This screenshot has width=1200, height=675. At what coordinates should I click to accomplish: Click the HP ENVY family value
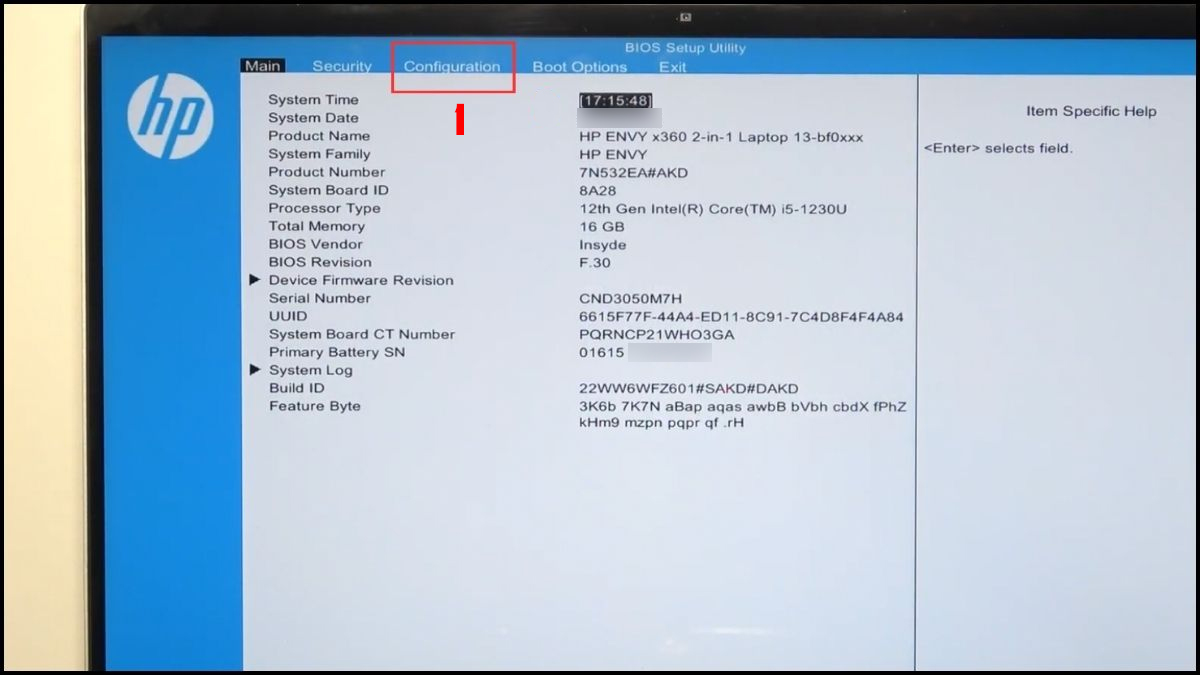[613, 155]
